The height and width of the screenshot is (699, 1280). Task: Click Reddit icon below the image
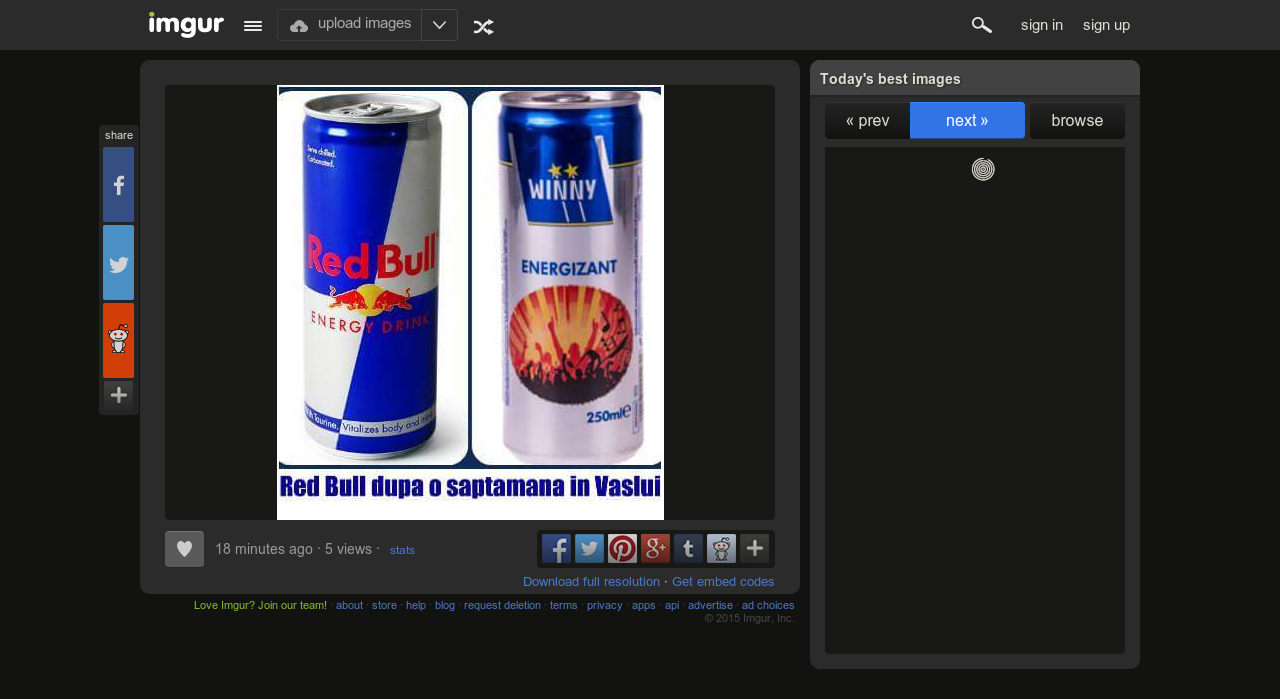tap(721, 549)
